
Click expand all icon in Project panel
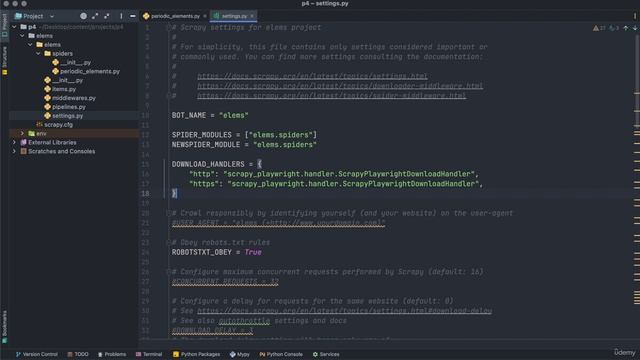(95, 16)
